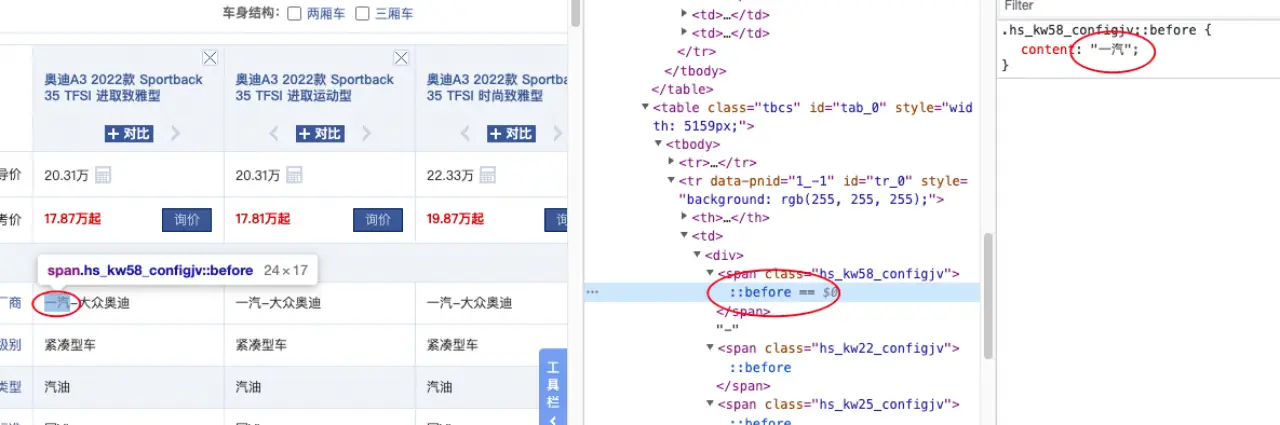Click the webpage vertical scrollbar thumb

click(x=574, y=12)
